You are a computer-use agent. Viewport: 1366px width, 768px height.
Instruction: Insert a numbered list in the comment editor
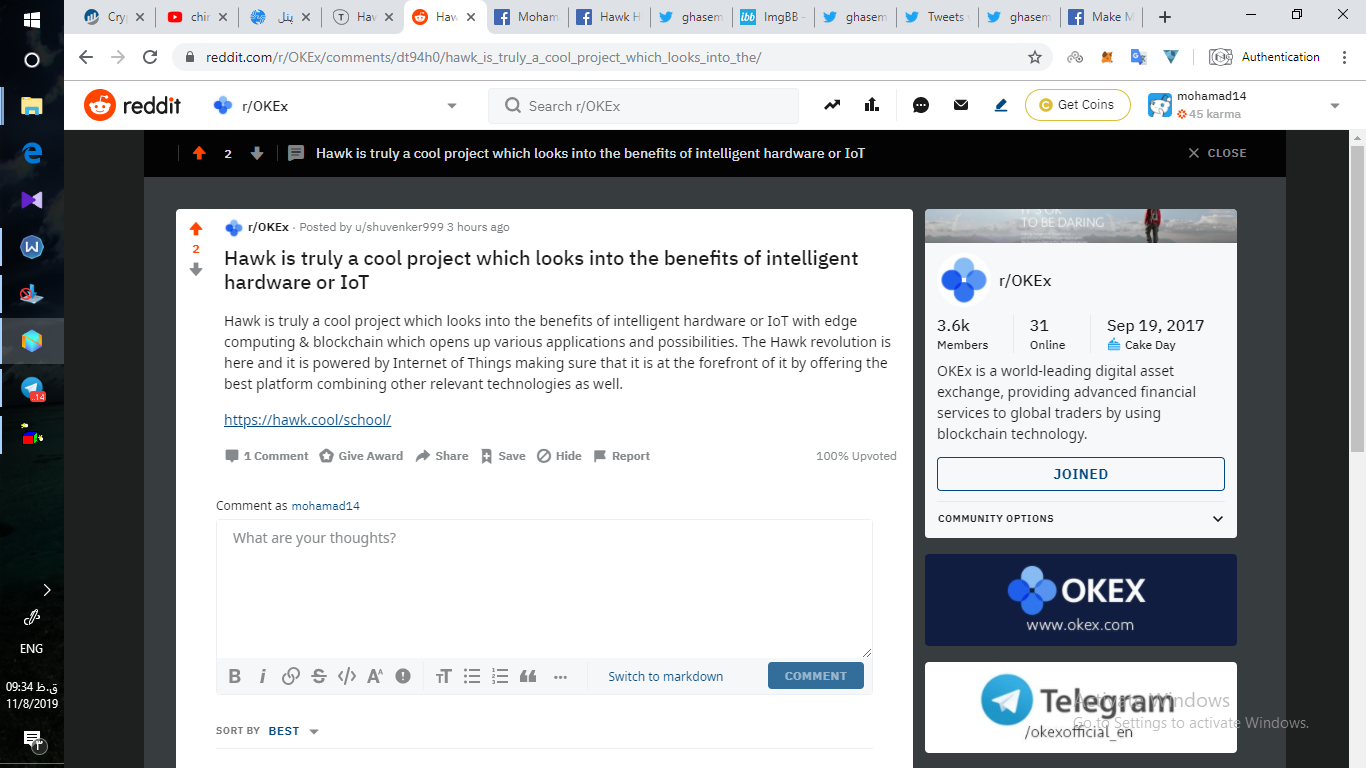500,676
